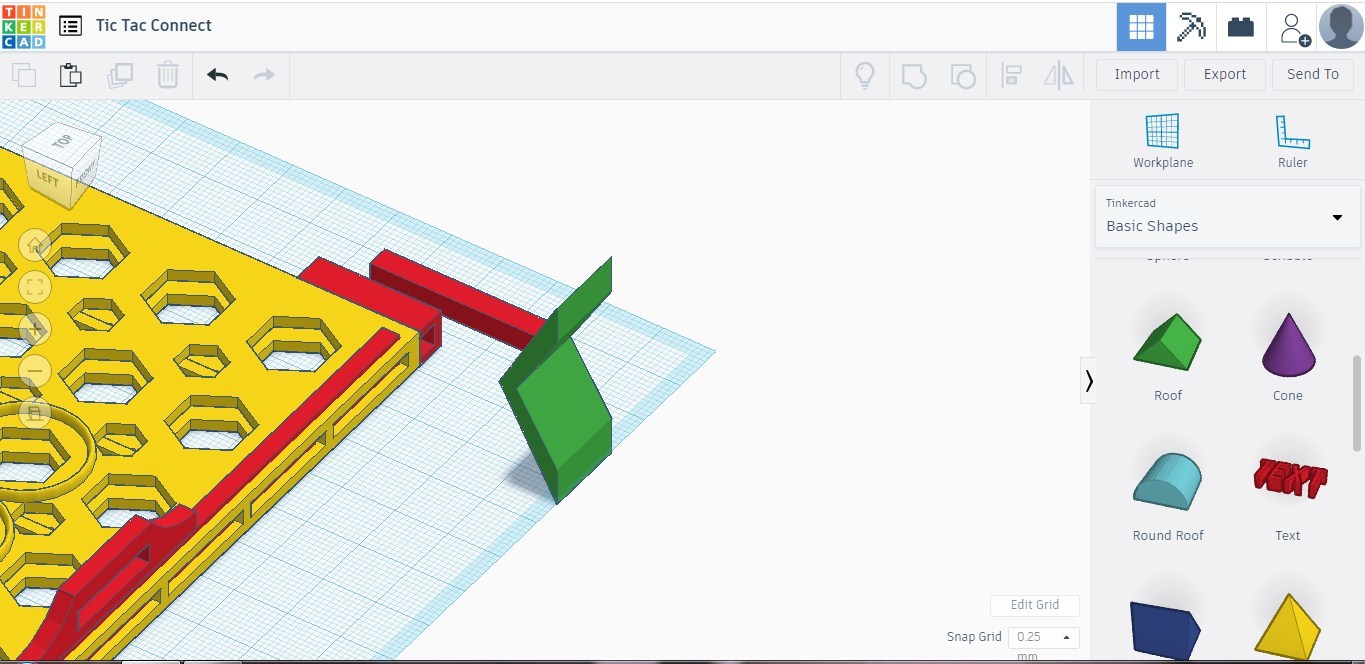
Task: Click the shapes panel vertical scrollbar
Action: coord(1357,402)
